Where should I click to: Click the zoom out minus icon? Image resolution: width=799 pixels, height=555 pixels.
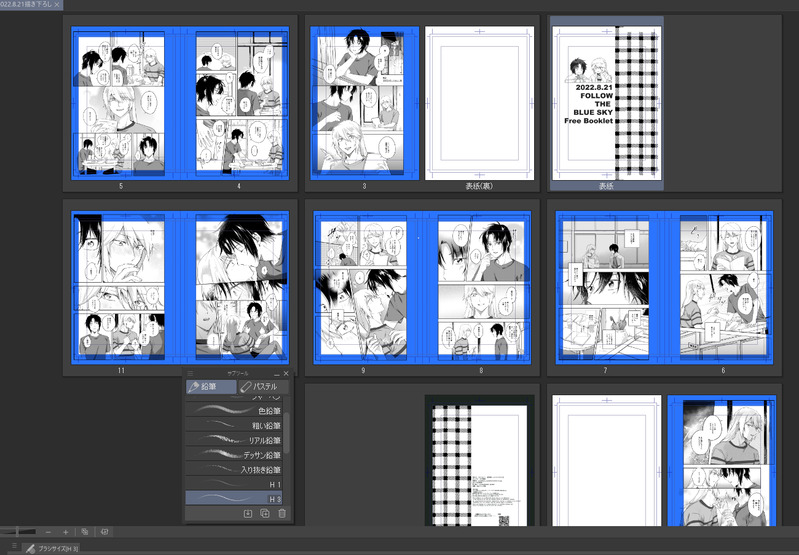click(48, 532)
